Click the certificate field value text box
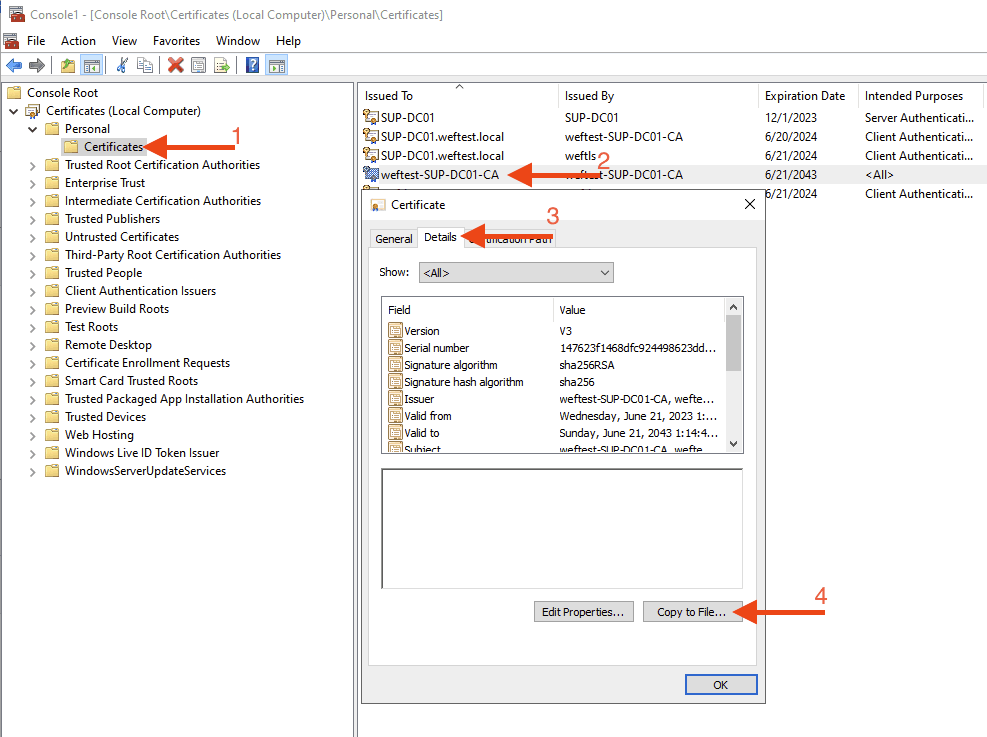 pos(562,529)
